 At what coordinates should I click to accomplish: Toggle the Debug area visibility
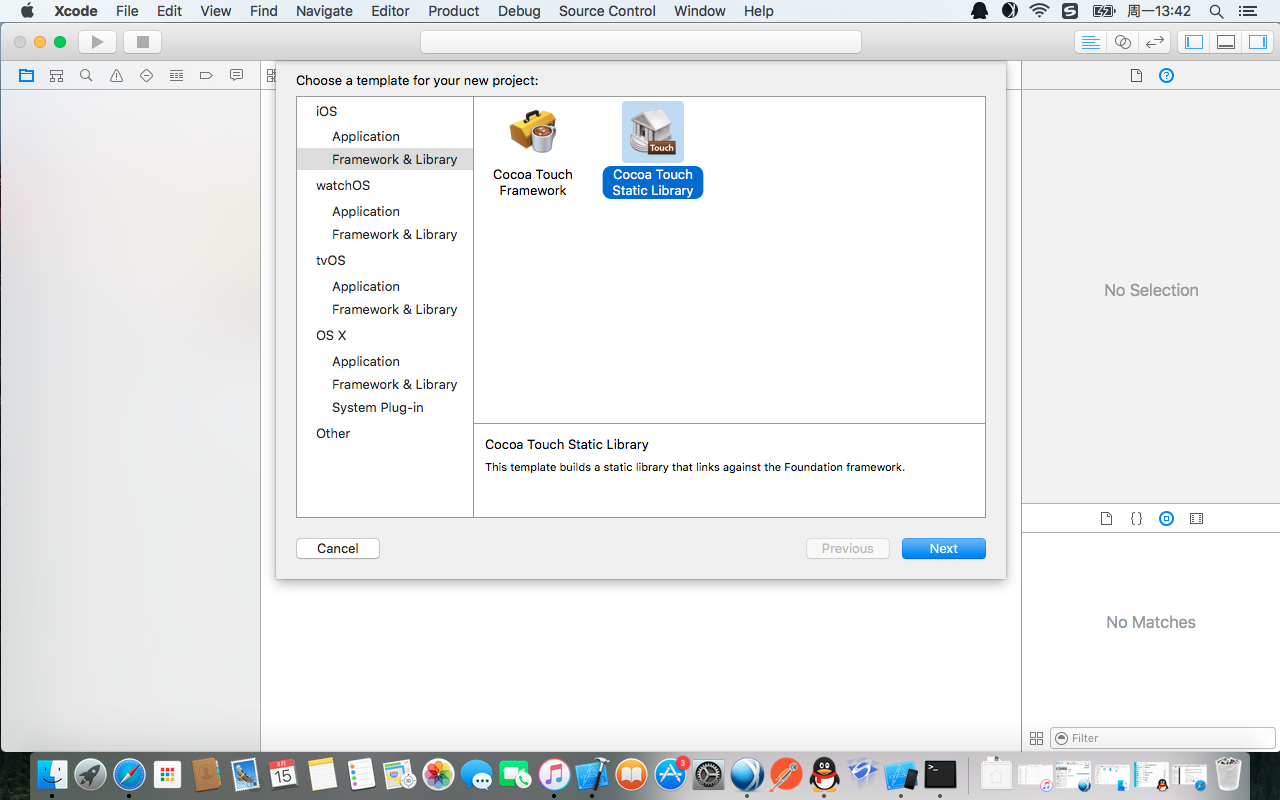(1226, 42)
